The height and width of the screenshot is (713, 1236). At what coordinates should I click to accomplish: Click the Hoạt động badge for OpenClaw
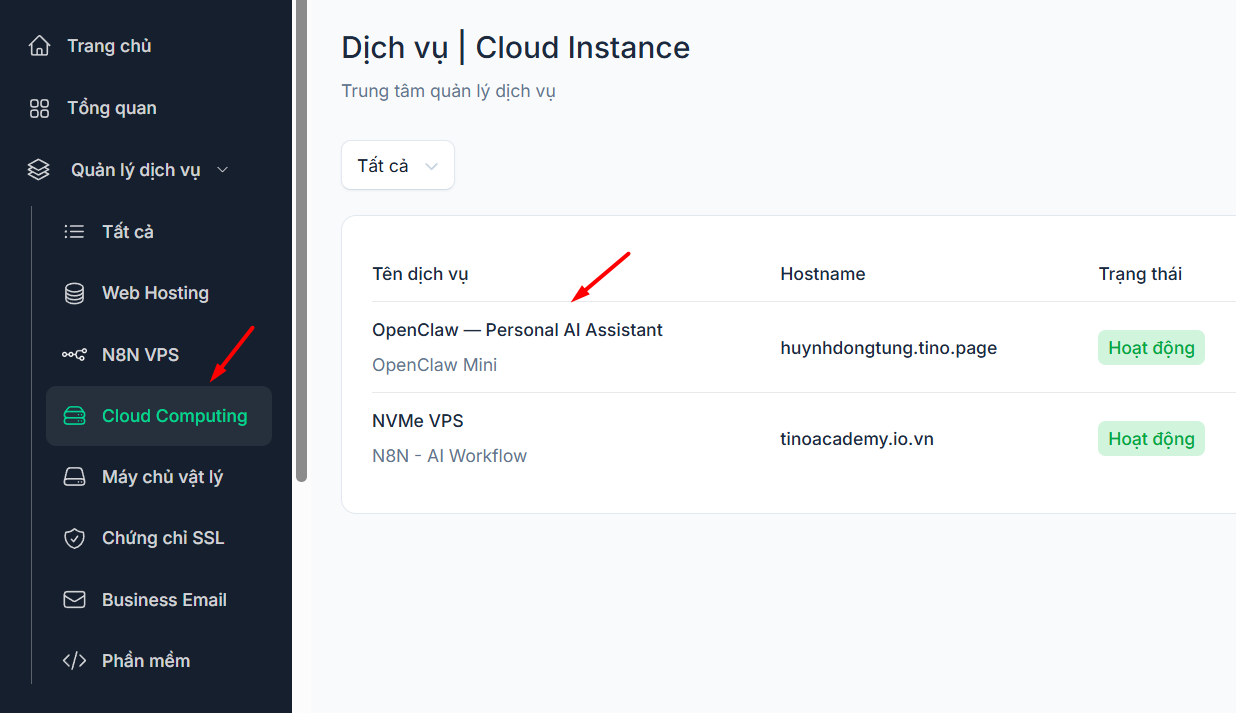click(x=1150, y=348)
